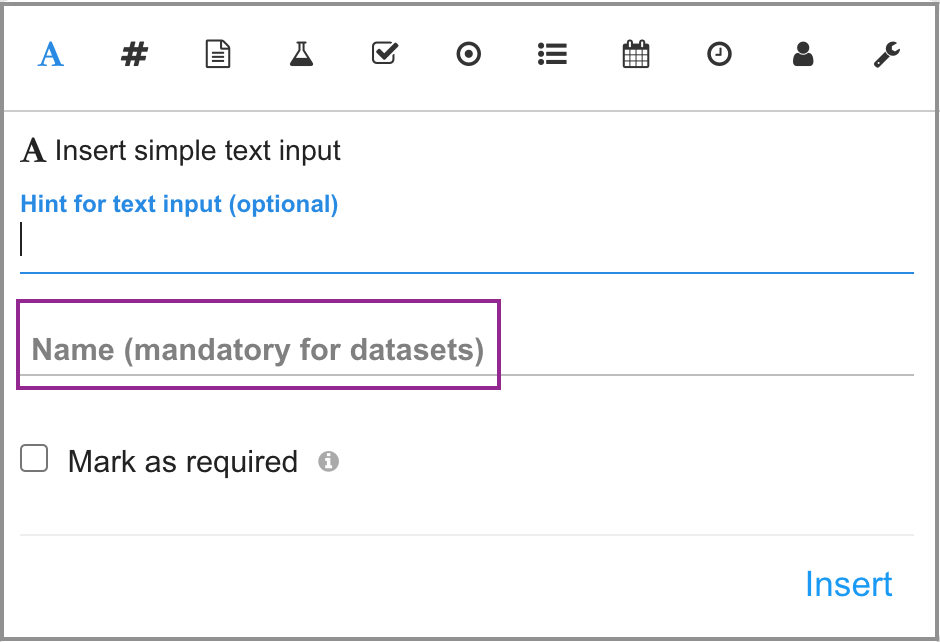This screenshot has height=642, width=940.
Task: Choose the text area document icon
Action: click(217, 54)
